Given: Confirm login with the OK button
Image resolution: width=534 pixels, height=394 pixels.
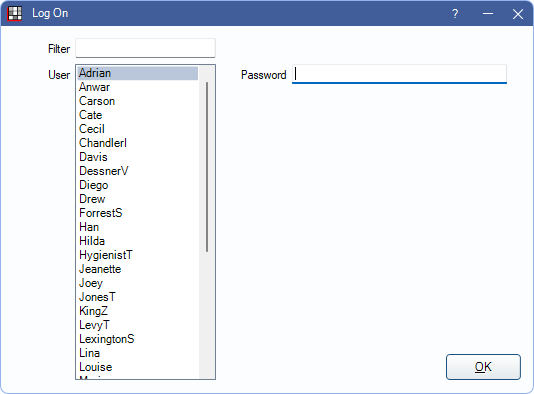Looking at the screenshot, I should pos(483,367).
